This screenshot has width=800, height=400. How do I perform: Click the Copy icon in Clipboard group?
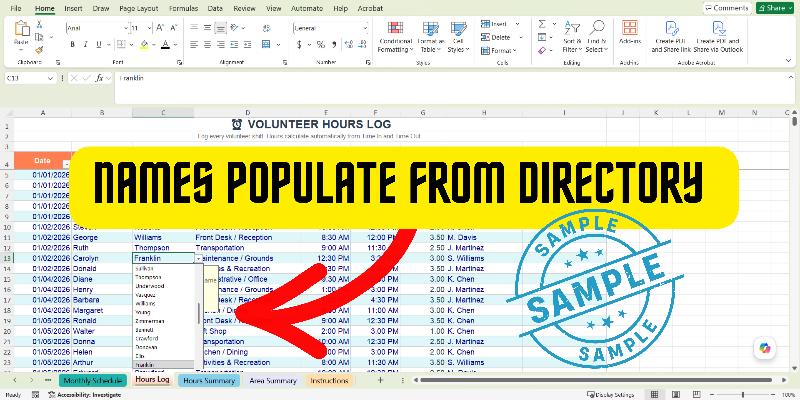tap(39, 37)
